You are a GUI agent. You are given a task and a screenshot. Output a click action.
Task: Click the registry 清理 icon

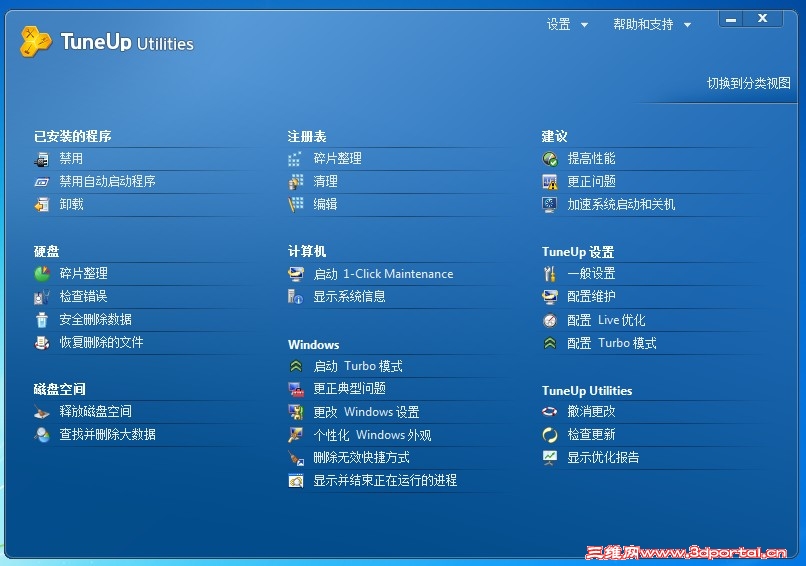(x=295, y=181)
